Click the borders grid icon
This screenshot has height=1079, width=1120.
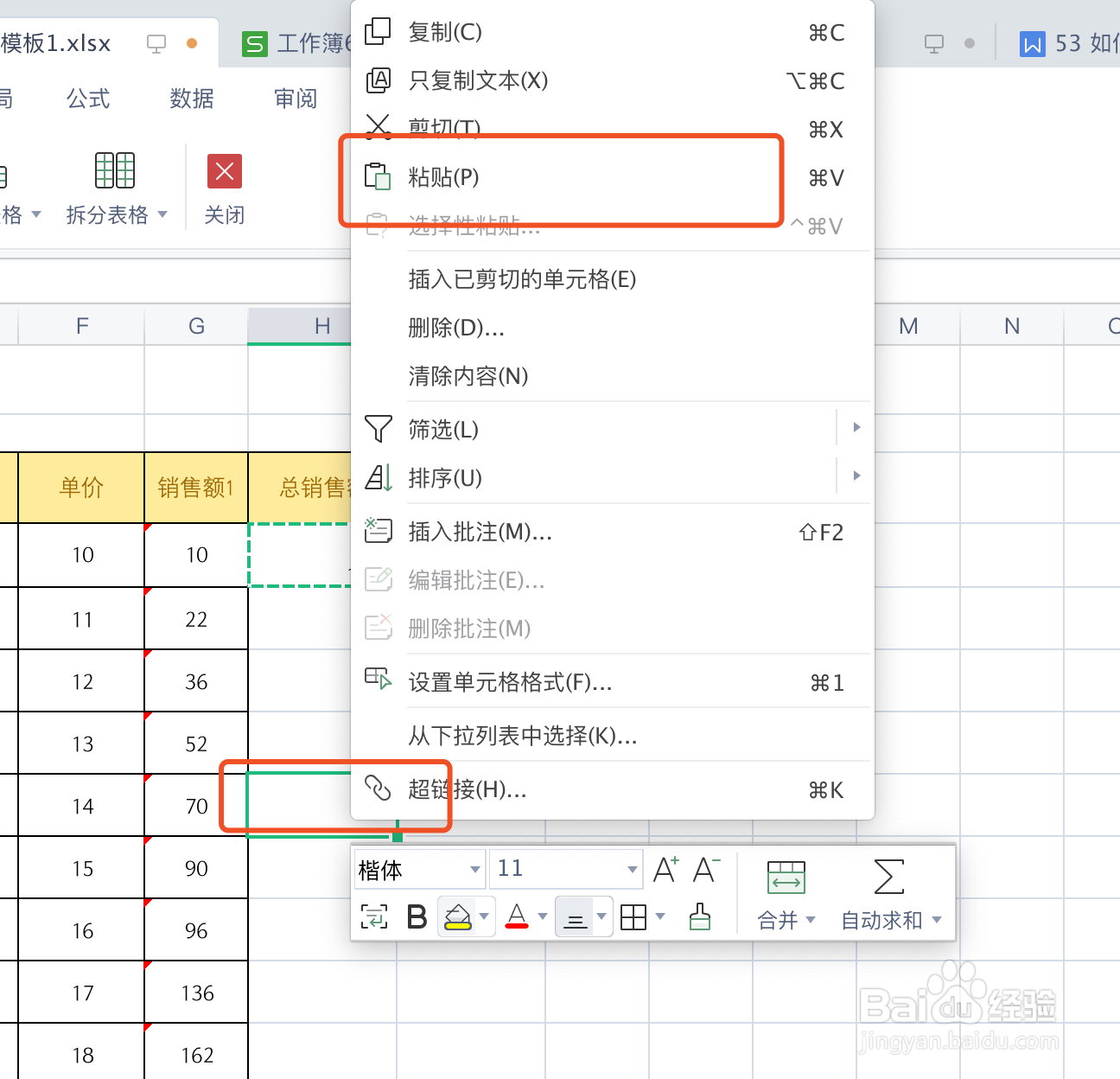pos(635,916)
